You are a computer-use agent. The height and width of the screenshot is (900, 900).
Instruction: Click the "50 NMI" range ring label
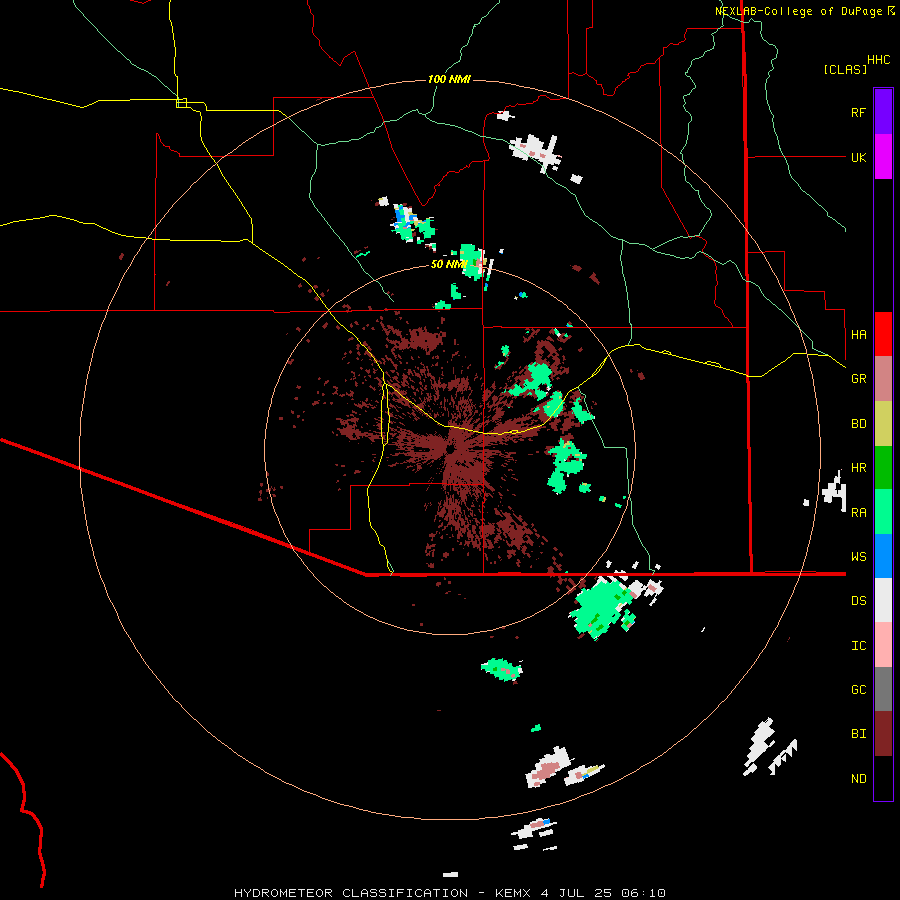click(x=449, y=264)
